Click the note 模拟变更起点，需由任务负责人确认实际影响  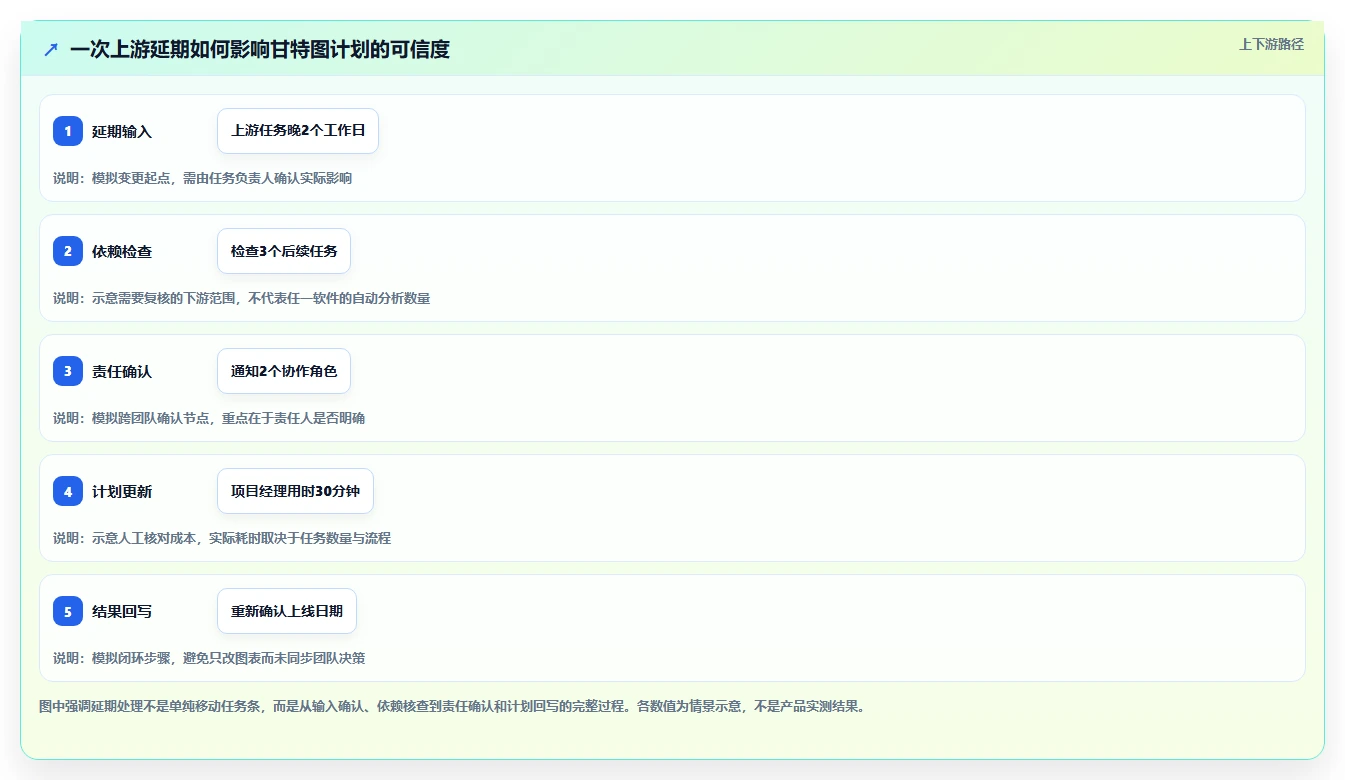[x=202, y=178]
